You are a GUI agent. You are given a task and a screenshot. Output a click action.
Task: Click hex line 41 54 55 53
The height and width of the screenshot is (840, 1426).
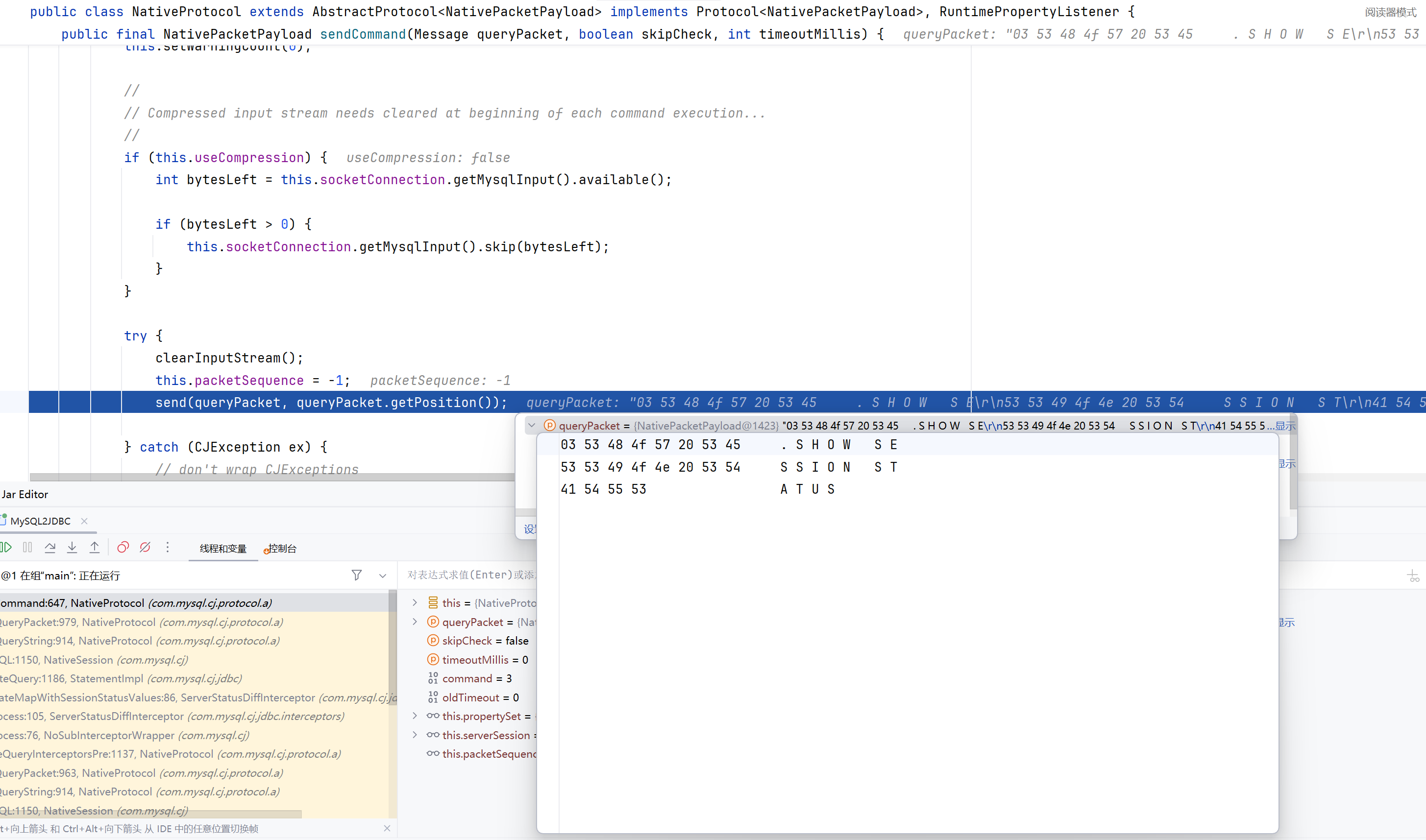[698, 489]
